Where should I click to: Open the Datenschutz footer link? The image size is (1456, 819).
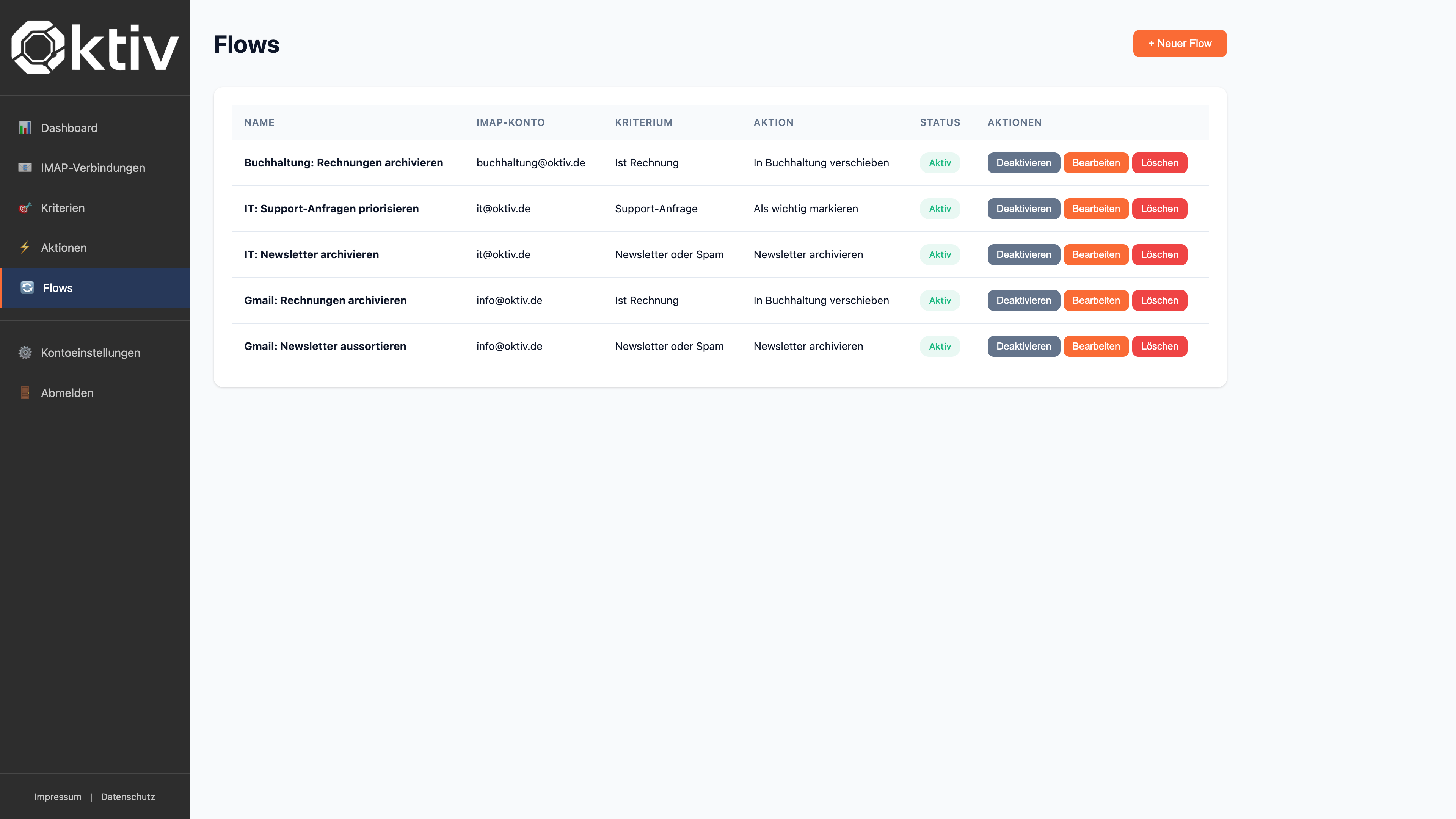click(x=128, y=797)
